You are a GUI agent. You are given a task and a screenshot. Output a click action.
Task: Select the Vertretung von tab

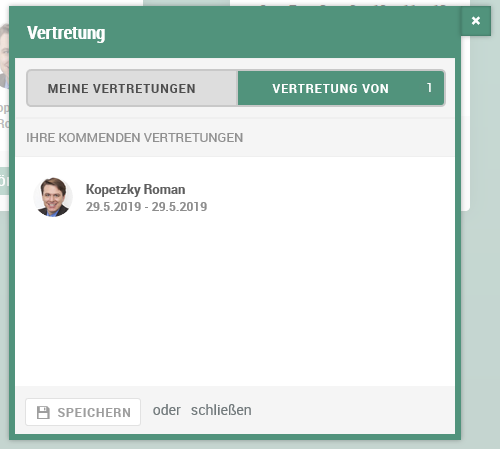[x=341, y=88]
